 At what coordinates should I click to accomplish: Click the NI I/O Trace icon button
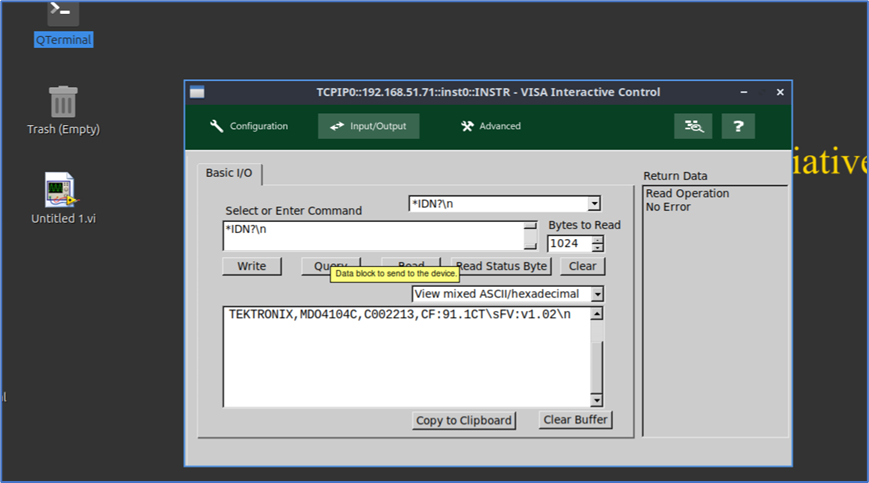(693, 126)
